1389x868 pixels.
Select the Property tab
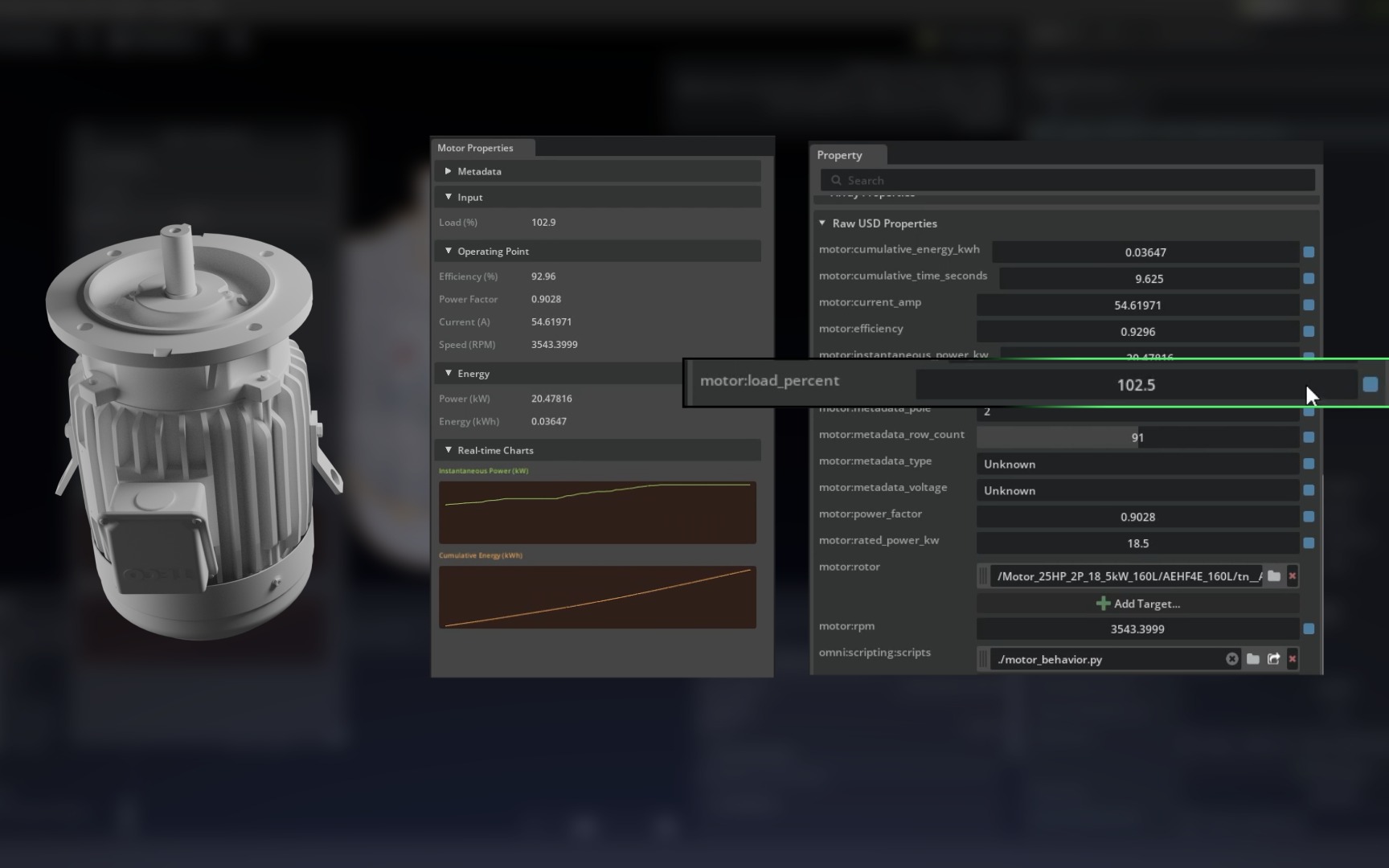pyautogui.click(x=839, y=155)
